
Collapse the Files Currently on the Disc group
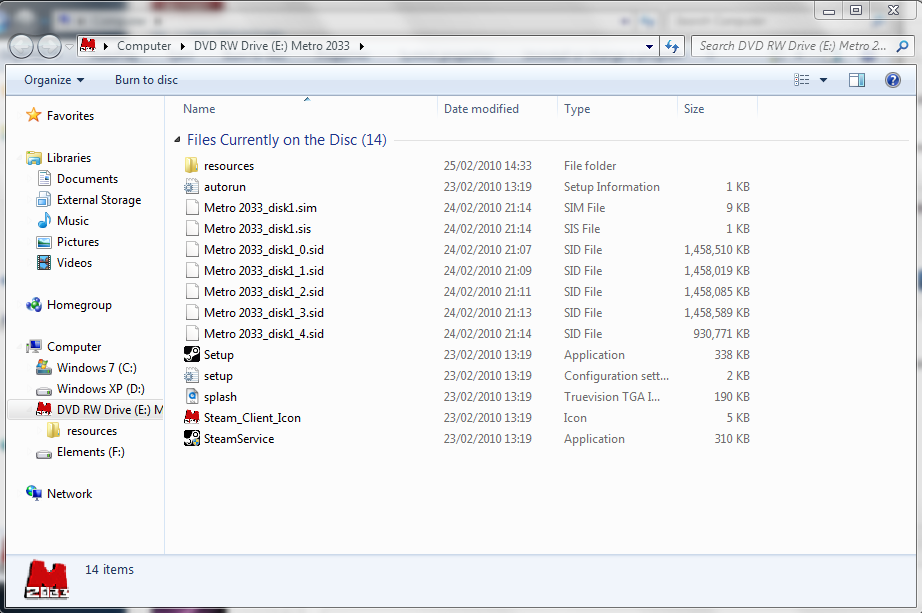(x=177, y=141)
